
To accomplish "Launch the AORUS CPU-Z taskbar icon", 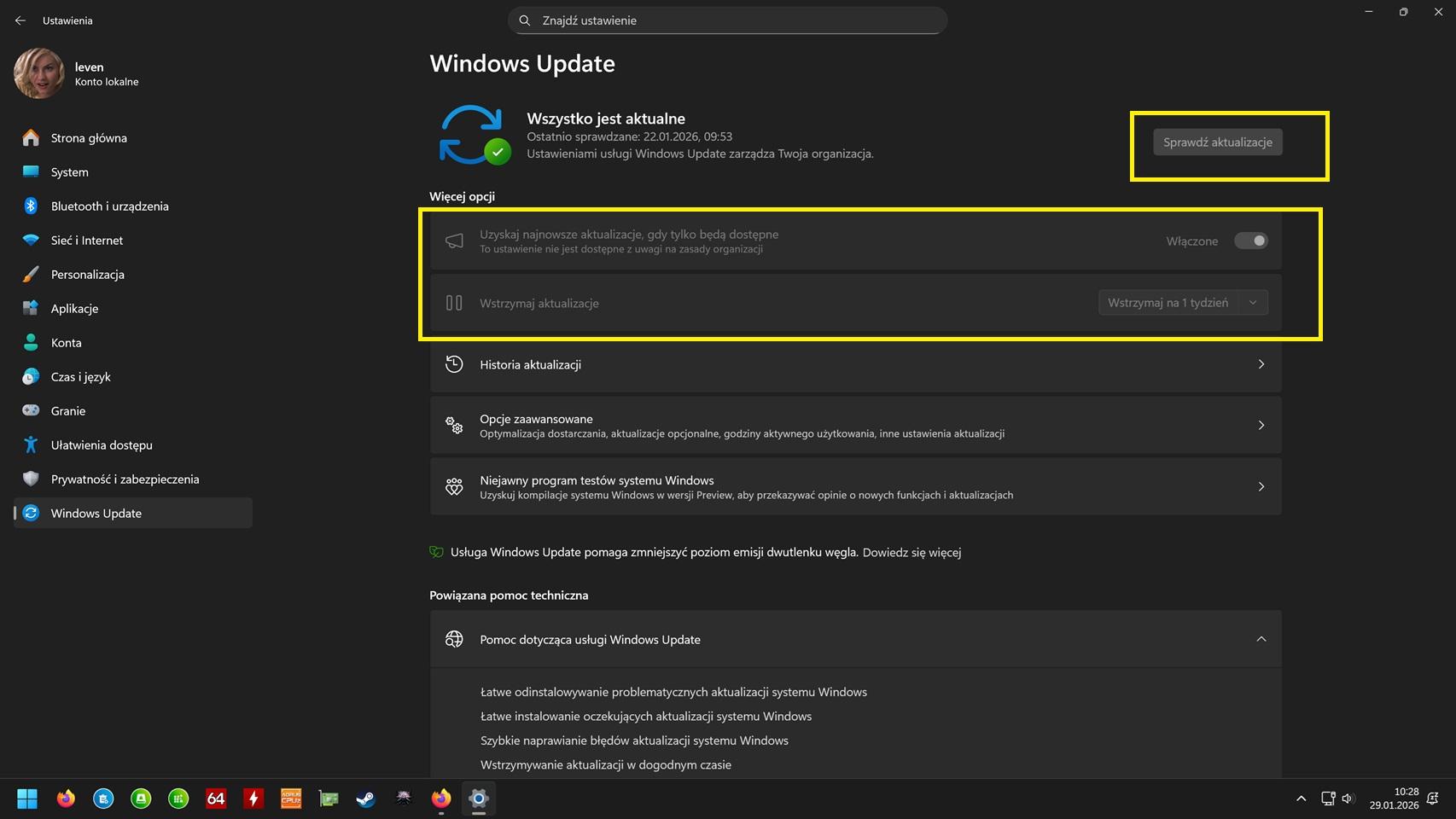I will (x=291, y=799).
